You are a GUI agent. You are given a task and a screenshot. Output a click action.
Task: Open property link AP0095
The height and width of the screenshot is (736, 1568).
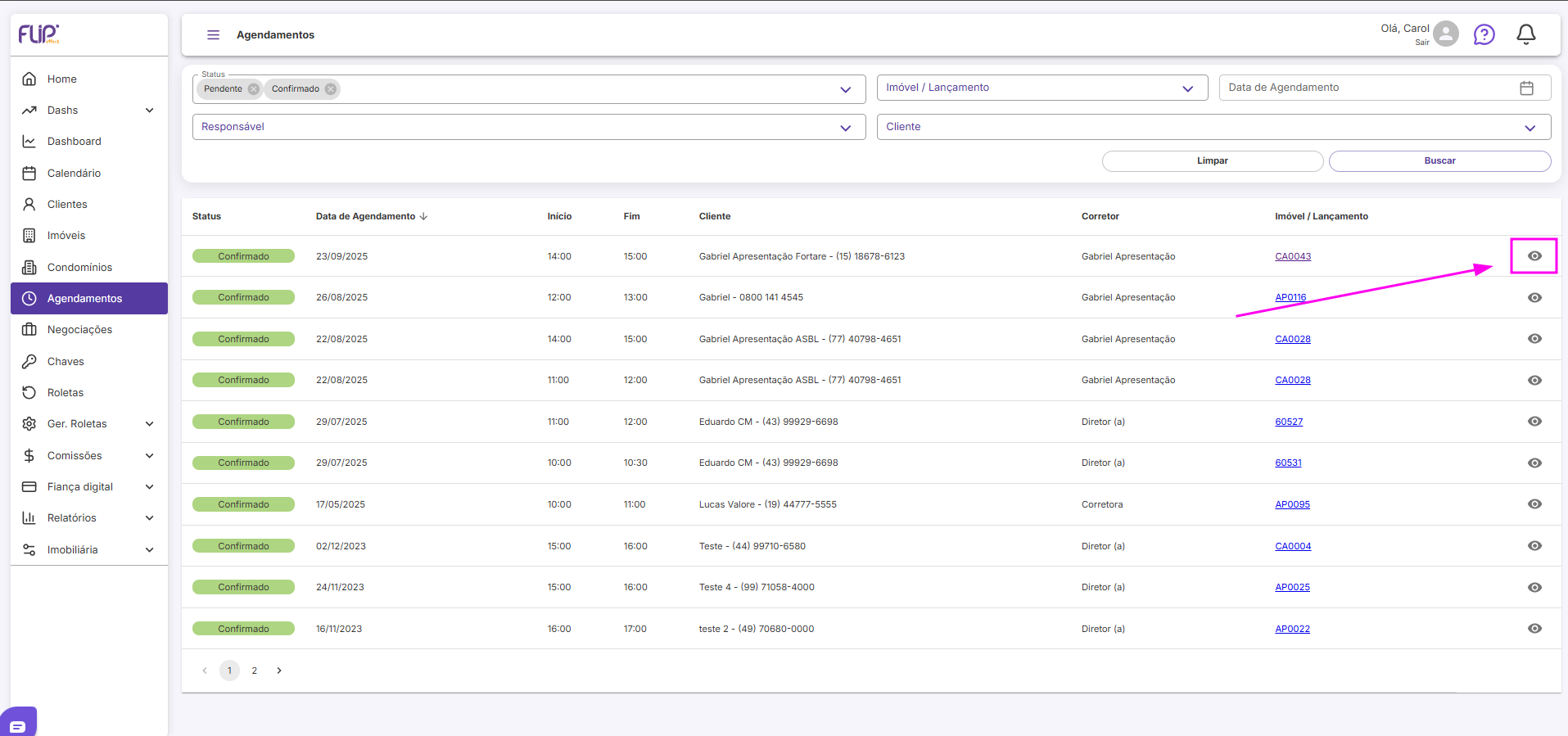(x=1292, y=504)
